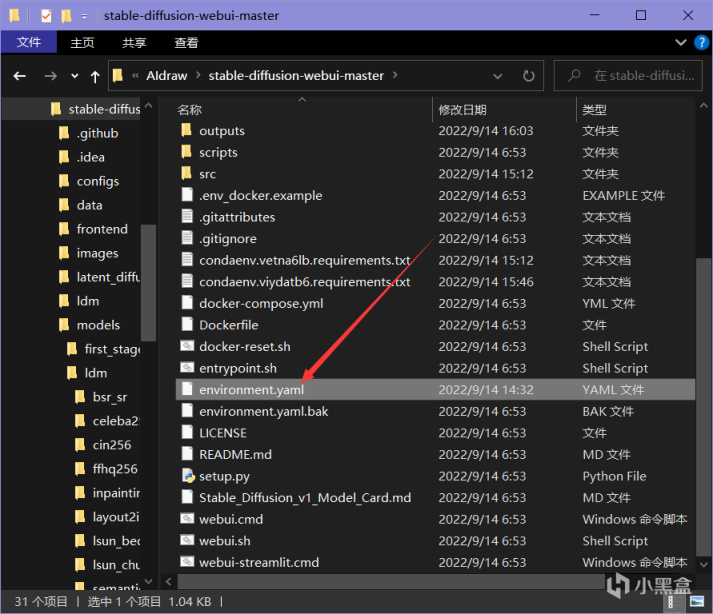The height and width of the screenshot is (614, 713).
Task: Select the src folder icon
Action: (x=186, y=173)
